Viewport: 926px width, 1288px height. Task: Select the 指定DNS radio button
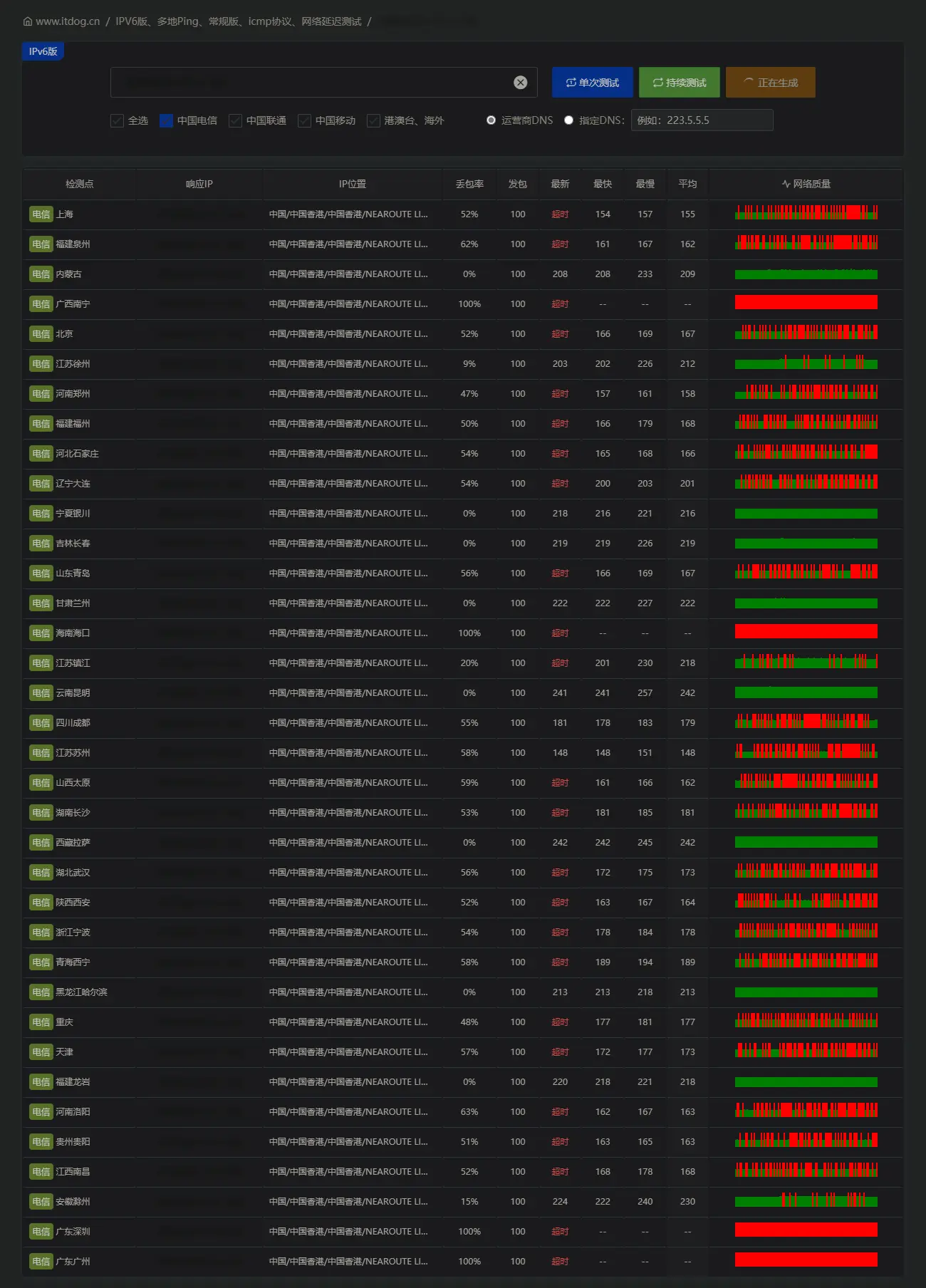coord(568,120)
